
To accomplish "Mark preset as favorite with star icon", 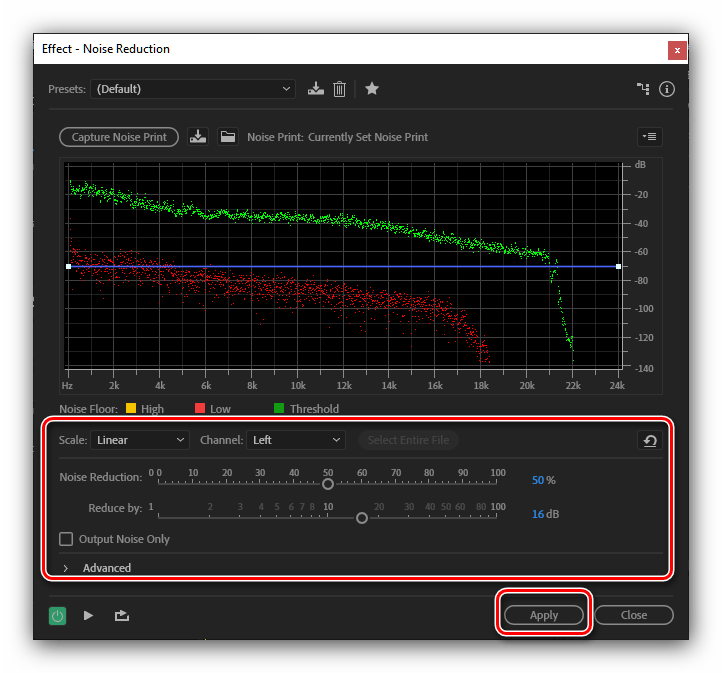I will [x=372, y=88].
